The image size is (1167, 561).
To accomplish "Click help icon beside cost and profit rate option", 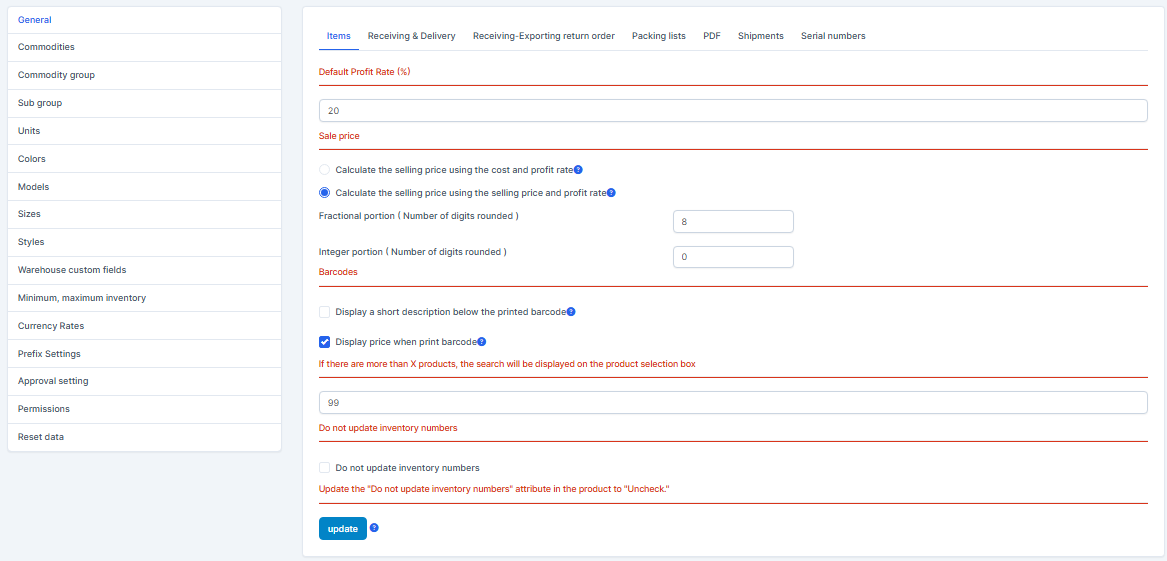I will point(578,170).
